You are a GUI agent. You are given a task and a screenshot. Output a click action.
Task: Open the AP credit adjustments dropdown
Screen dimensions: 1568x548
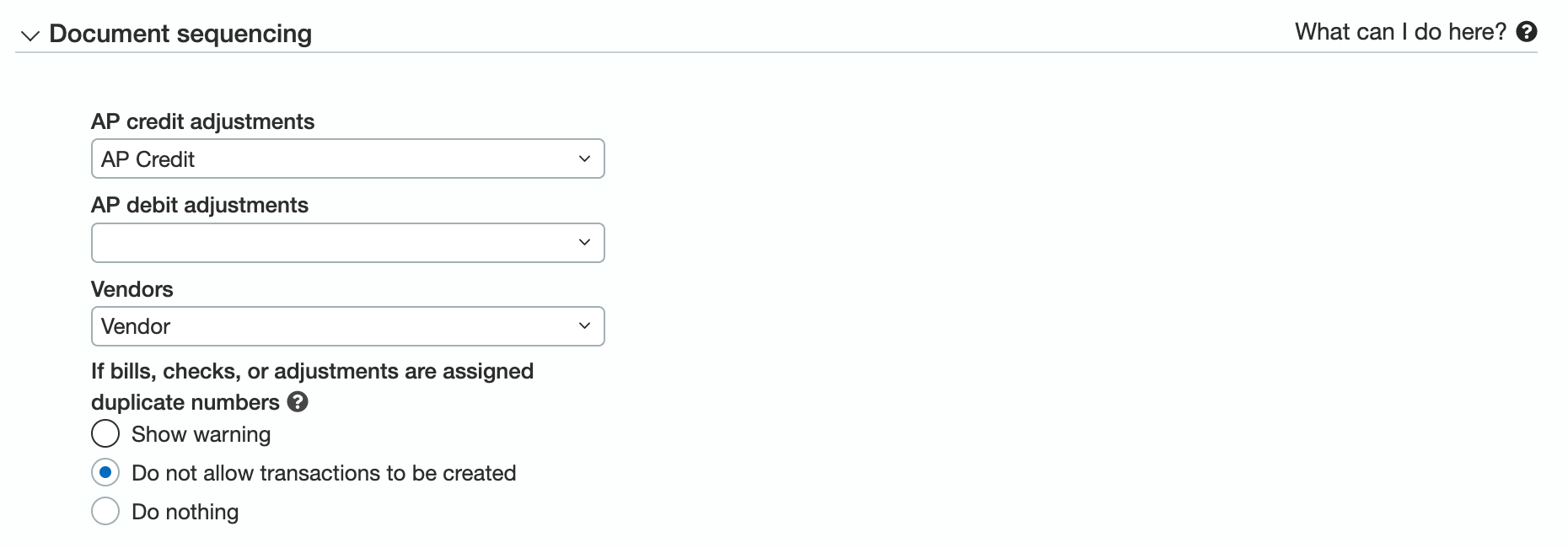[x=347, y=158]
